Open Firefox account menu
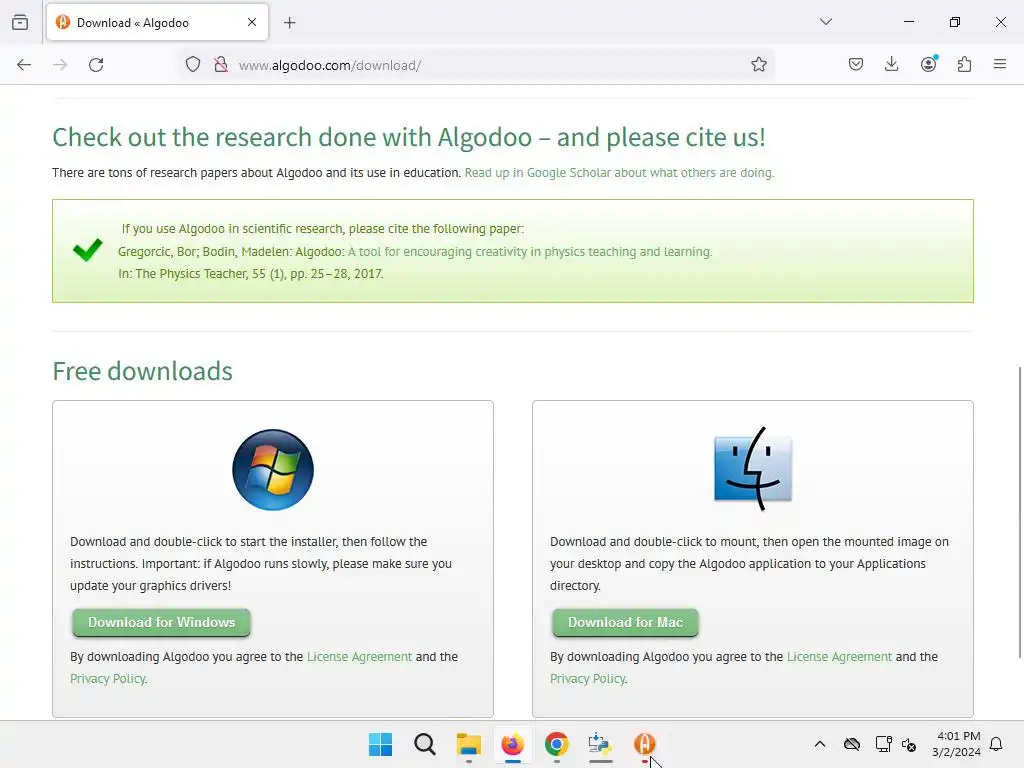The height and width of the screenshot is (768, 1024). [x=929, y=63]
